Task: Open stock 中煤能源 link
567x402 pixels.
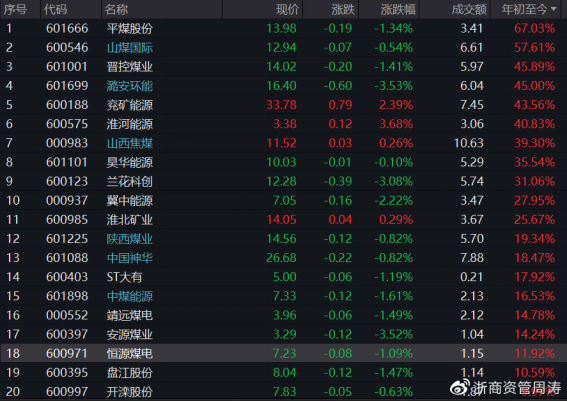Action: pos(130,296)
